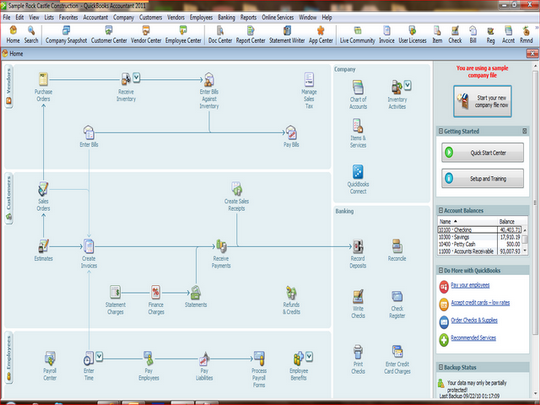Open Purchase Orders icon

pyautogui.click(x=43, y=80)
